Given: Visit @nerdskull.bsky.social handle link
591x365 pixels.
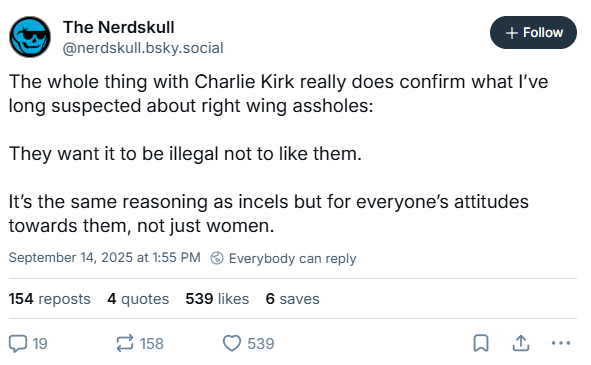Looking at the screenshot, I should [143, 48].
